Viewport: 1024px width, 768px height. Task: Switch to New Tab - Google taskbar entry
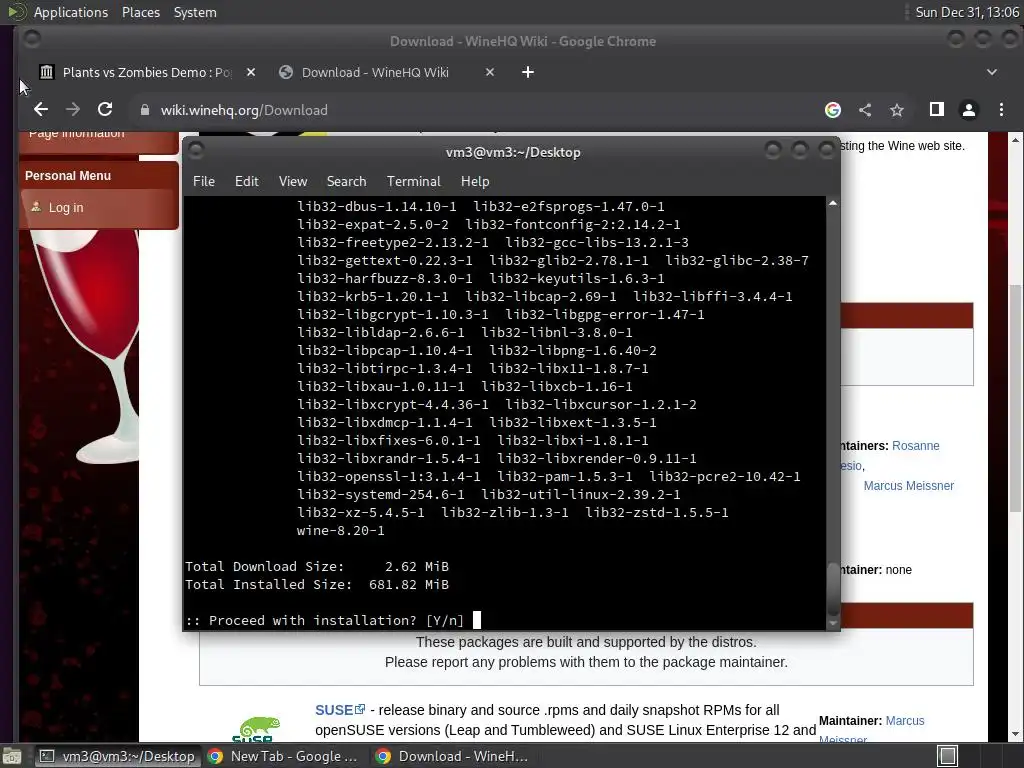pyautogui.click(x=284, y=756)
